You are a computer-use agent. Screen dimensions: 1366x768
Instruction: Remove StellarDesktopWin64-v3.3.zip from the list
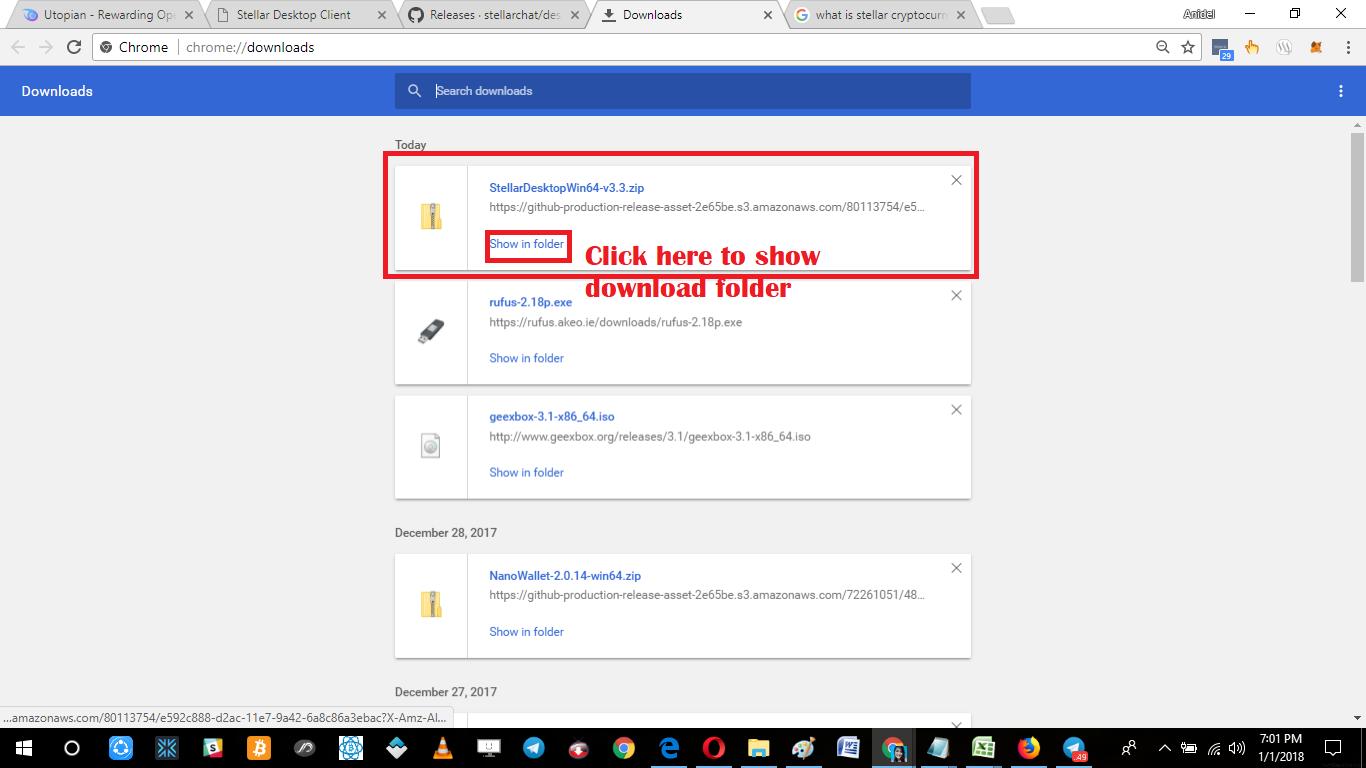coord(956,180)
